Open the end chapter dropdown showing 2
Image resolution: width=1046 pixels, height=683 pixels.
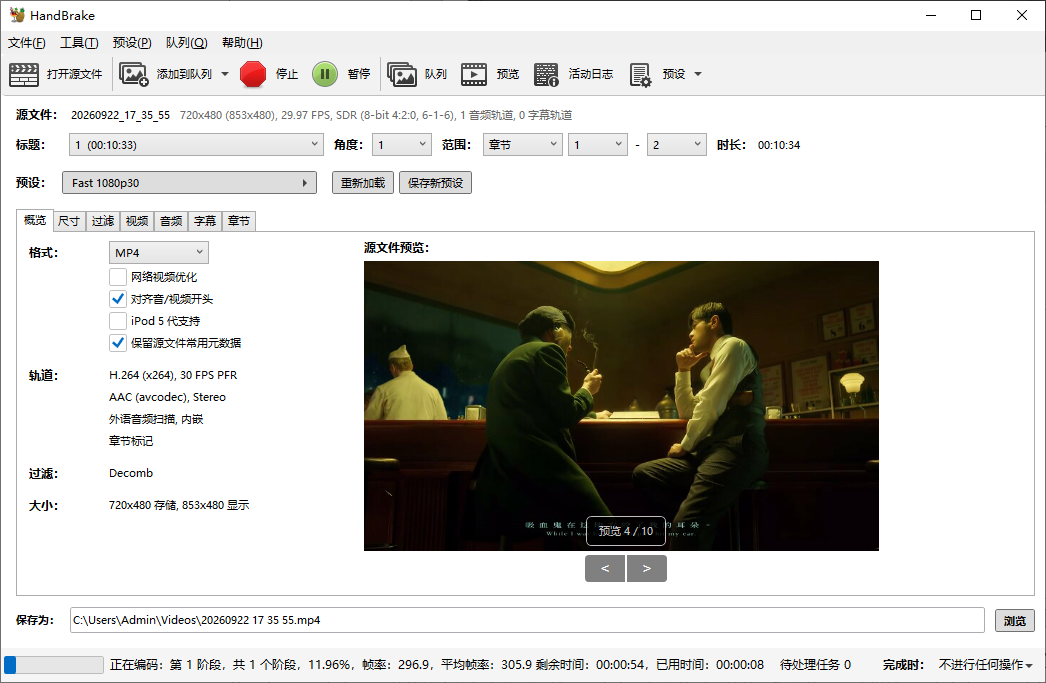[676, 145]
